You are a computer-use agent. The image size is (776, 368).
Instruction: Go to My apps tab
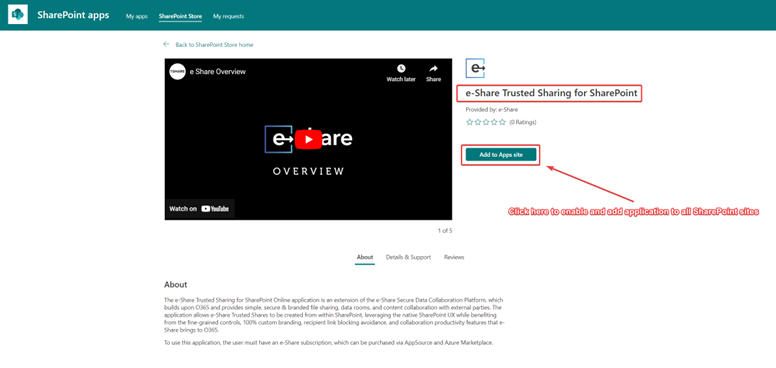[137, 16]
